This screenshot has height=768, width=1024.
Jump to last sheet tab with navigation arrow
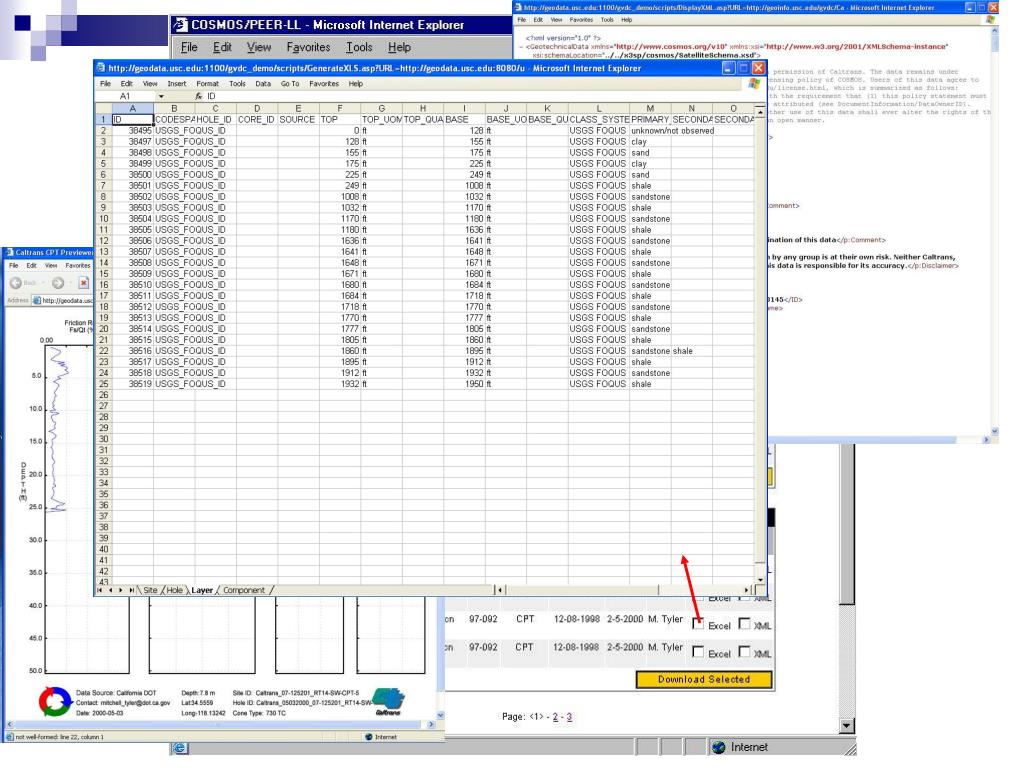tap(131, 590)
